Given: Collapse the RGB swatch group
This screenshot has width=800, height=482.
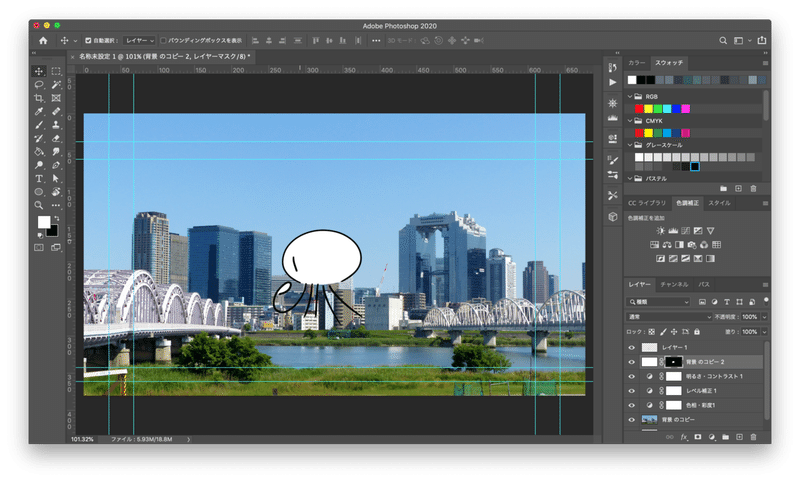Looking at the screenshot, I should pos(630,96).
